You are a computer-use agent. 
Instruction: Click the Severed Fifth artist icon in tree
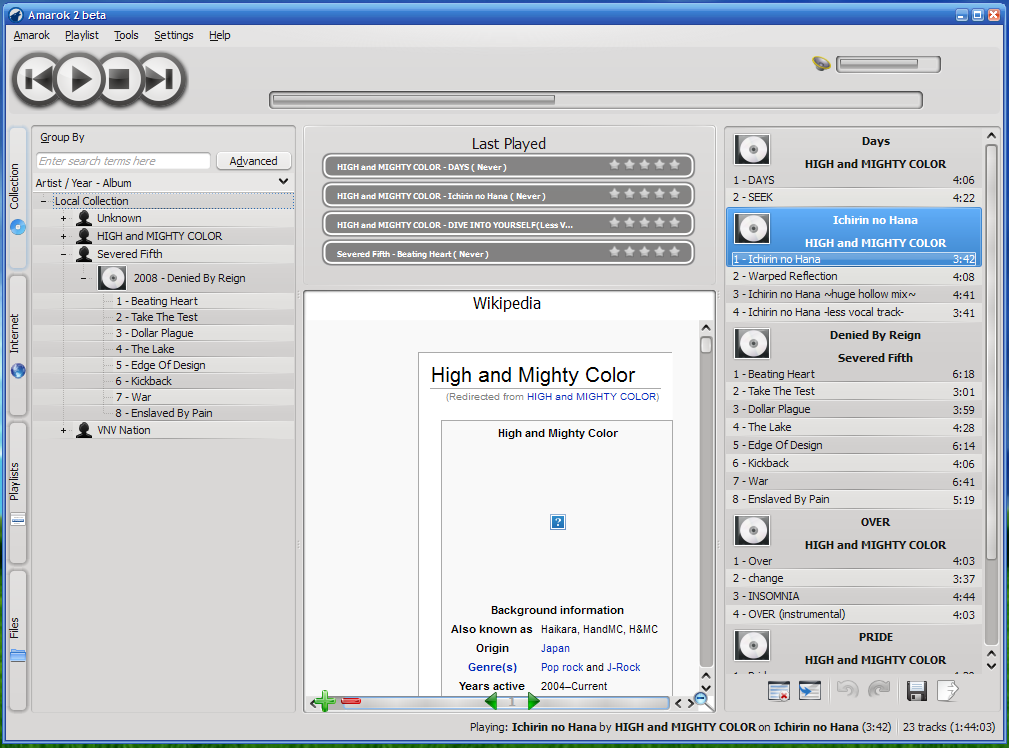click(84, 254)
